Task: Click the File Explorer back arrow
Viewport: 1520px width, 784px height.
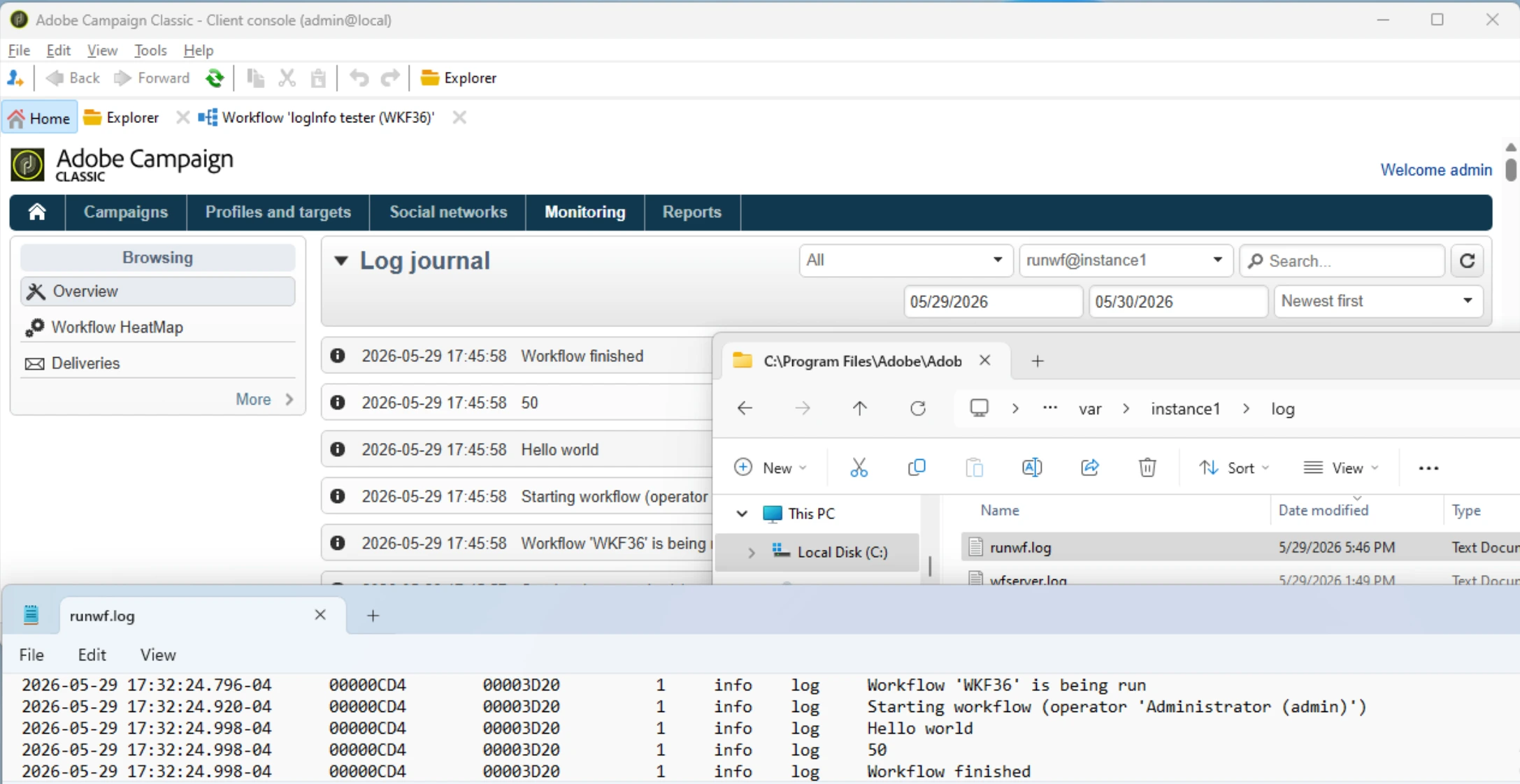Action: (x=745, y=409)
